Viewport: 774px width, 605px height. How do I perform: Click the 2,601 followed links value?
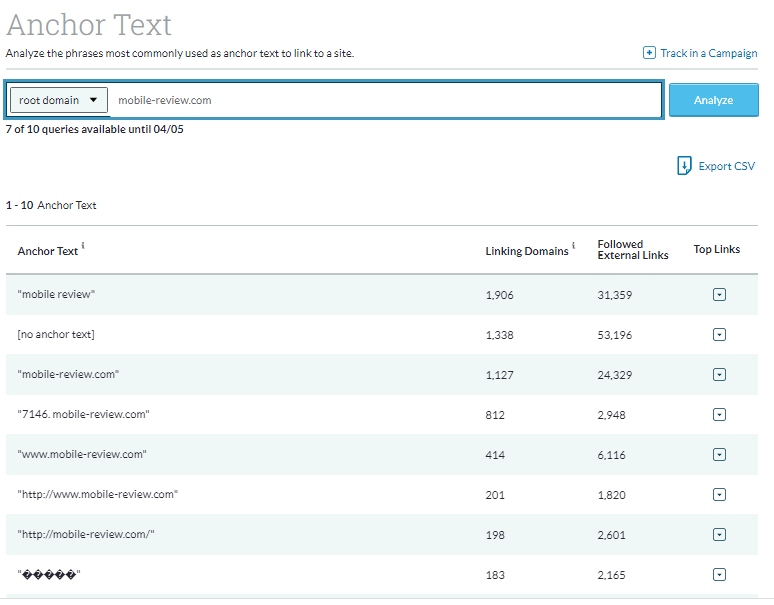click(x=612, y=535)
